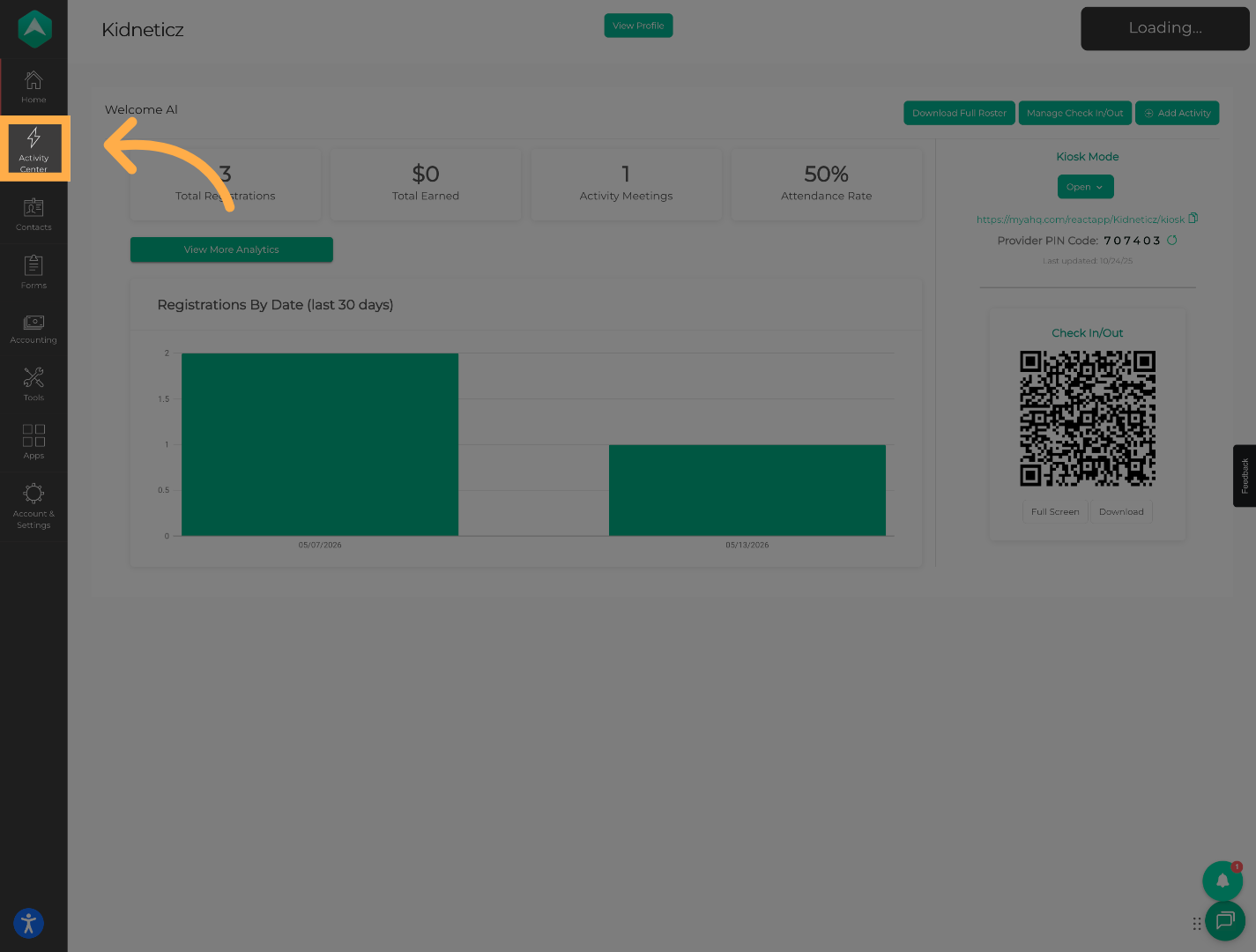Viewport: 1256px width, 952px height.
Task: Refresh the Provider PIN code
Action: point(1172,240)
